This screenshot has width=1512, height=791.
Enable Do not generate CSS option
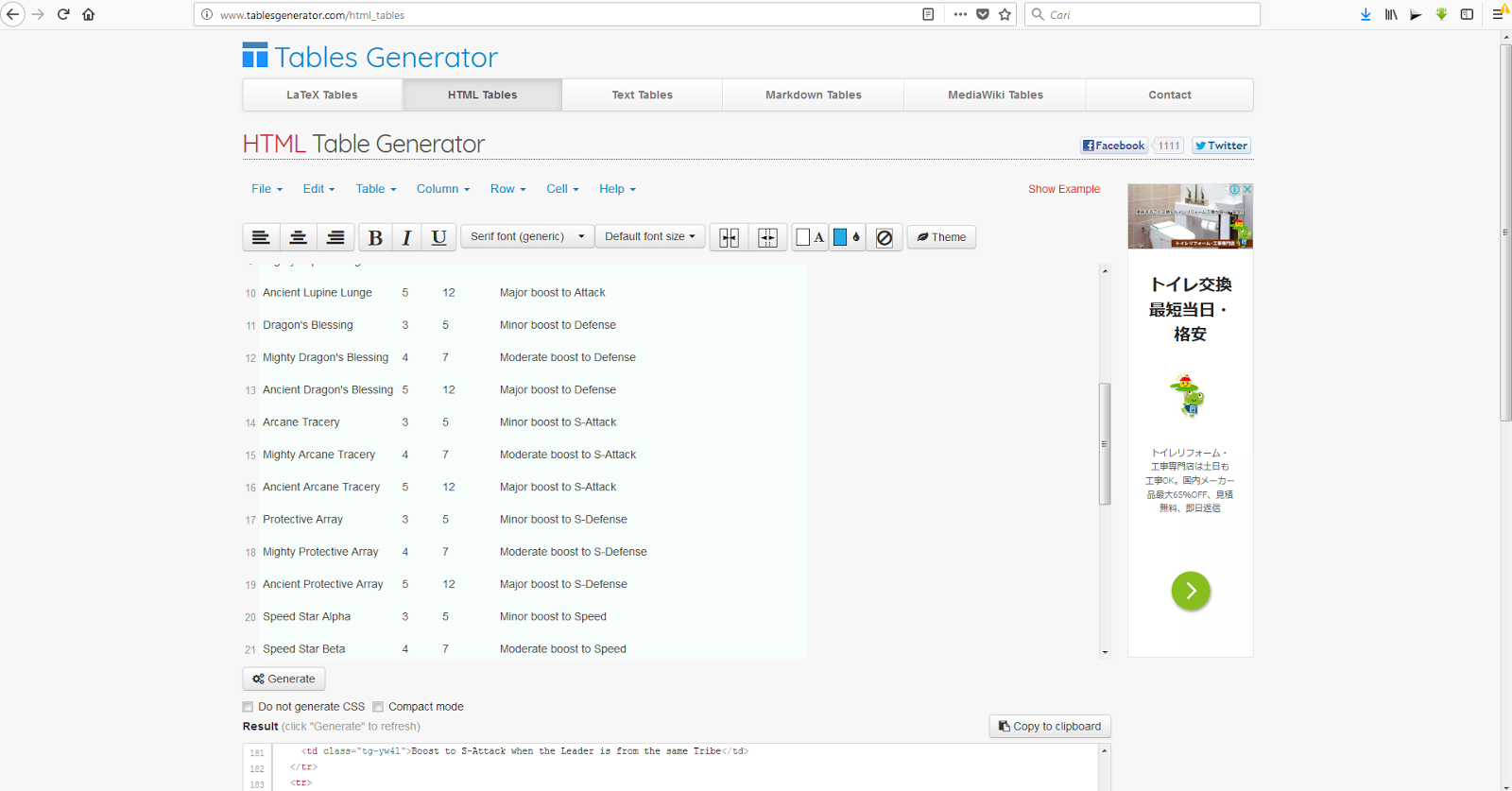pyautogui.click(x=248, y=707)
